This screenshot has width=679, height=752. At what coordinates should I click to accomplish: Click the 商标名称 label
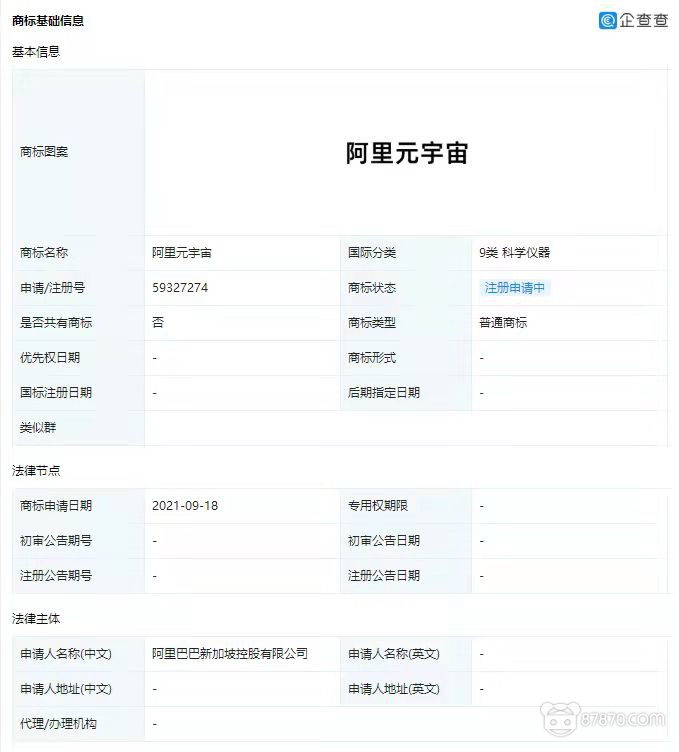pyautogui.click(x=44, y=253)
